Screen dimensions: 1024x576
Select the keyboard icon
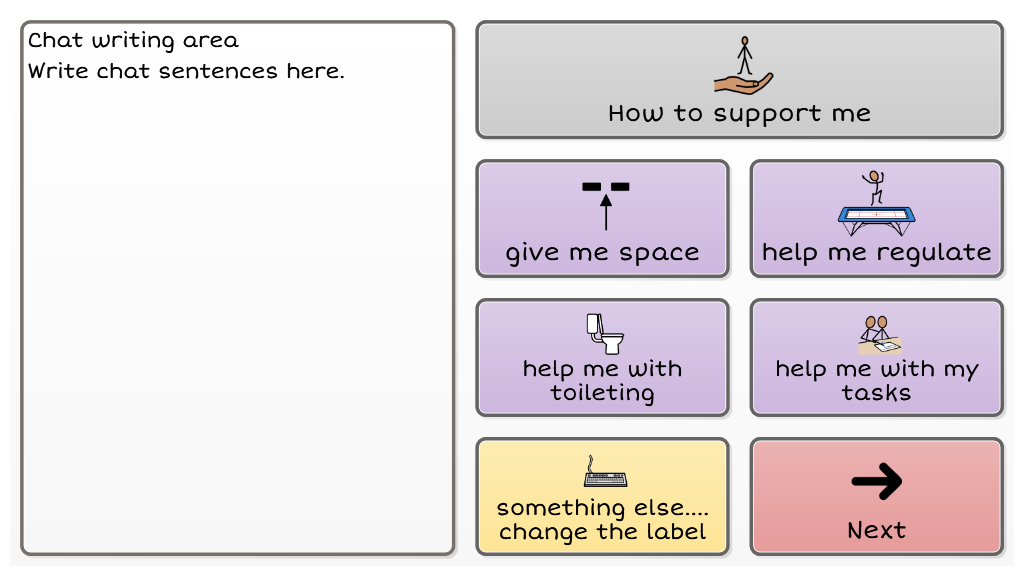click(604, 472)
